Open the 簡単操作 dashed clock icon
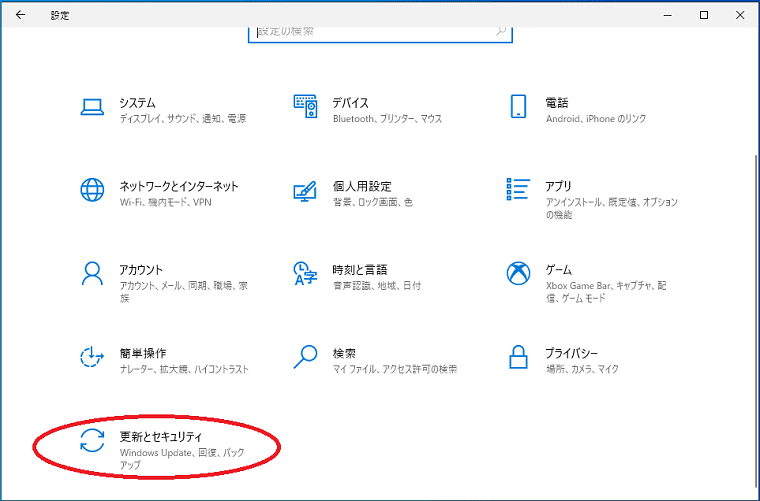 [92, 357]
